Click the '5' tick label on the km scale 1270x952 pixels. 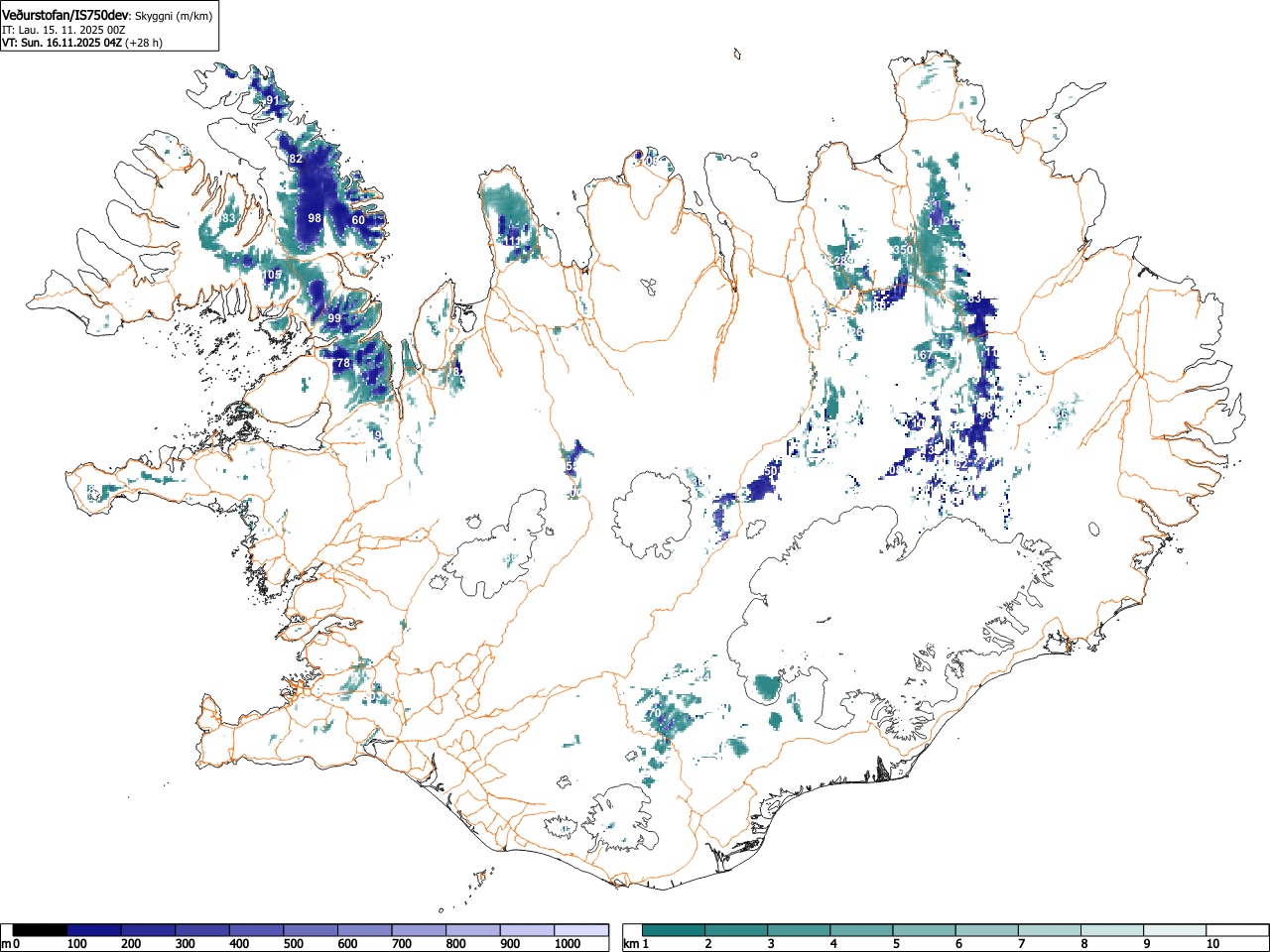click(896, 944)
